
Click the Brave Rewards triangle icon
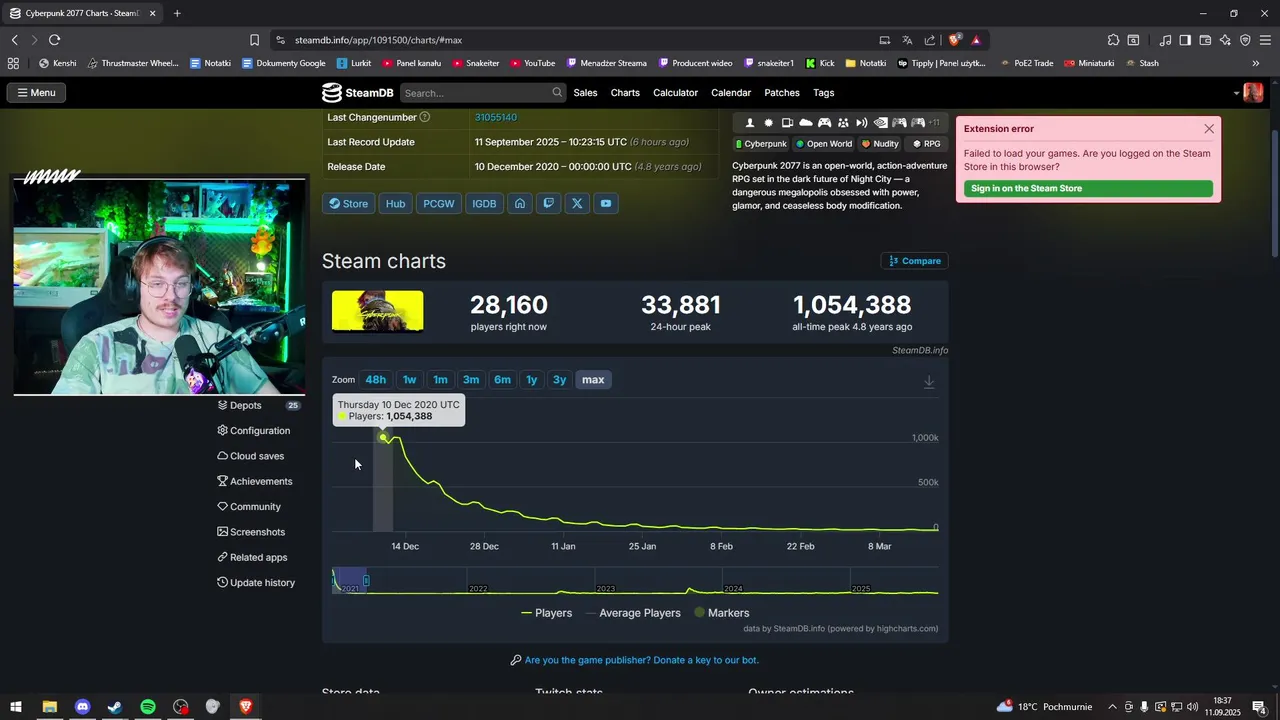(976, 40)
